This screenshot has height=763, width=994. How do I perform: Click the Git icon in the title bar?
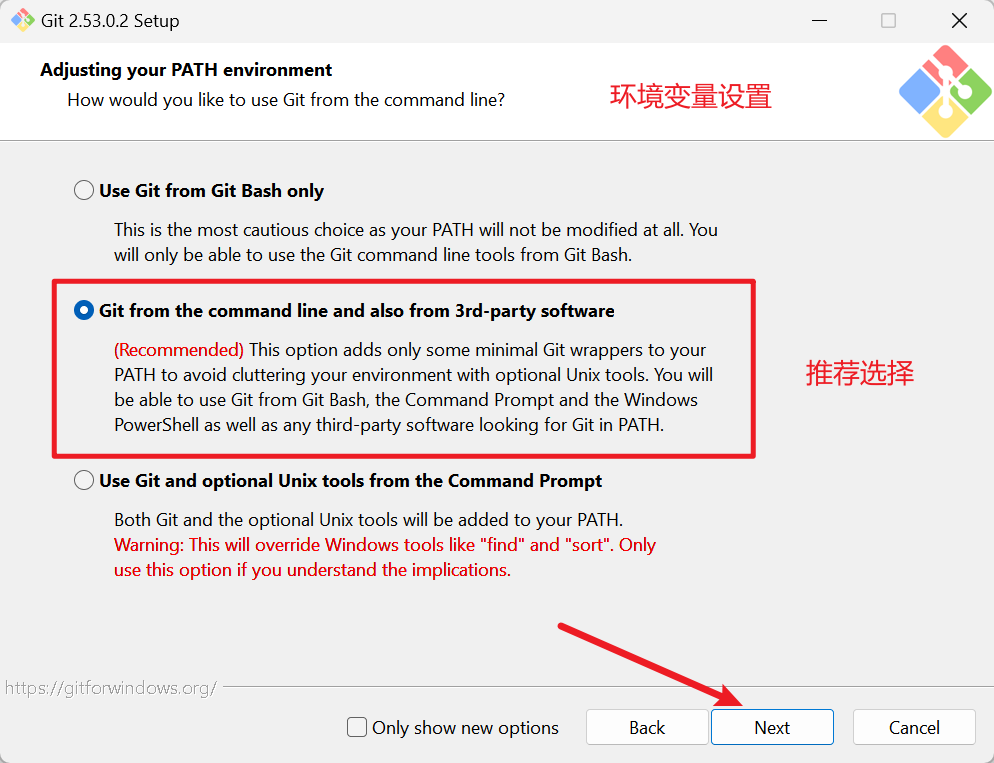(x=22, y=20)
